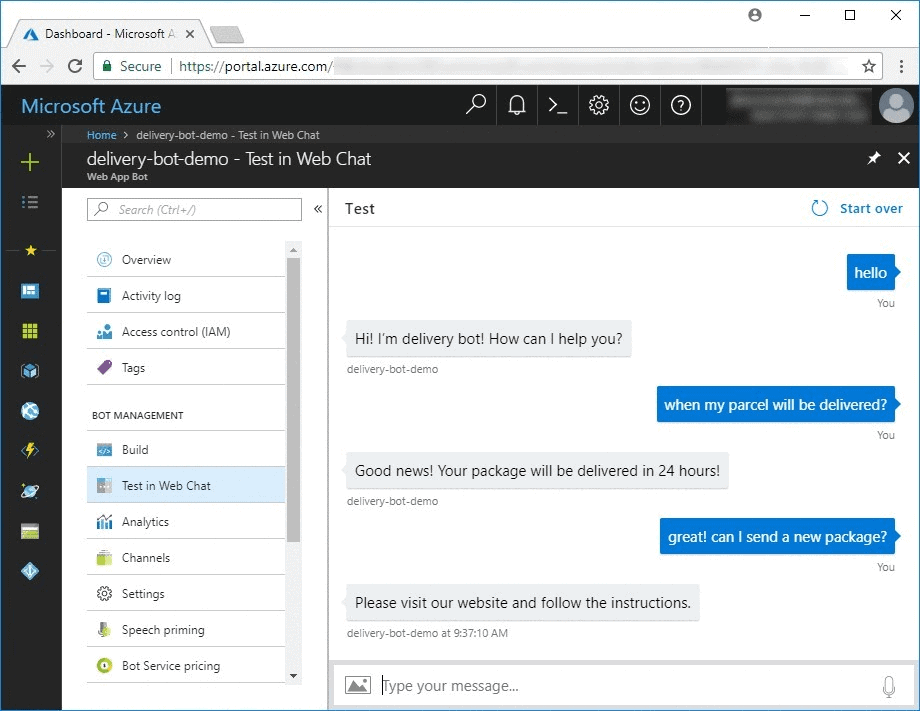The width and height of the screenshot is (920, 711).
Task: Open the Function Apps lightning icon
Action: tap(30, 451)
